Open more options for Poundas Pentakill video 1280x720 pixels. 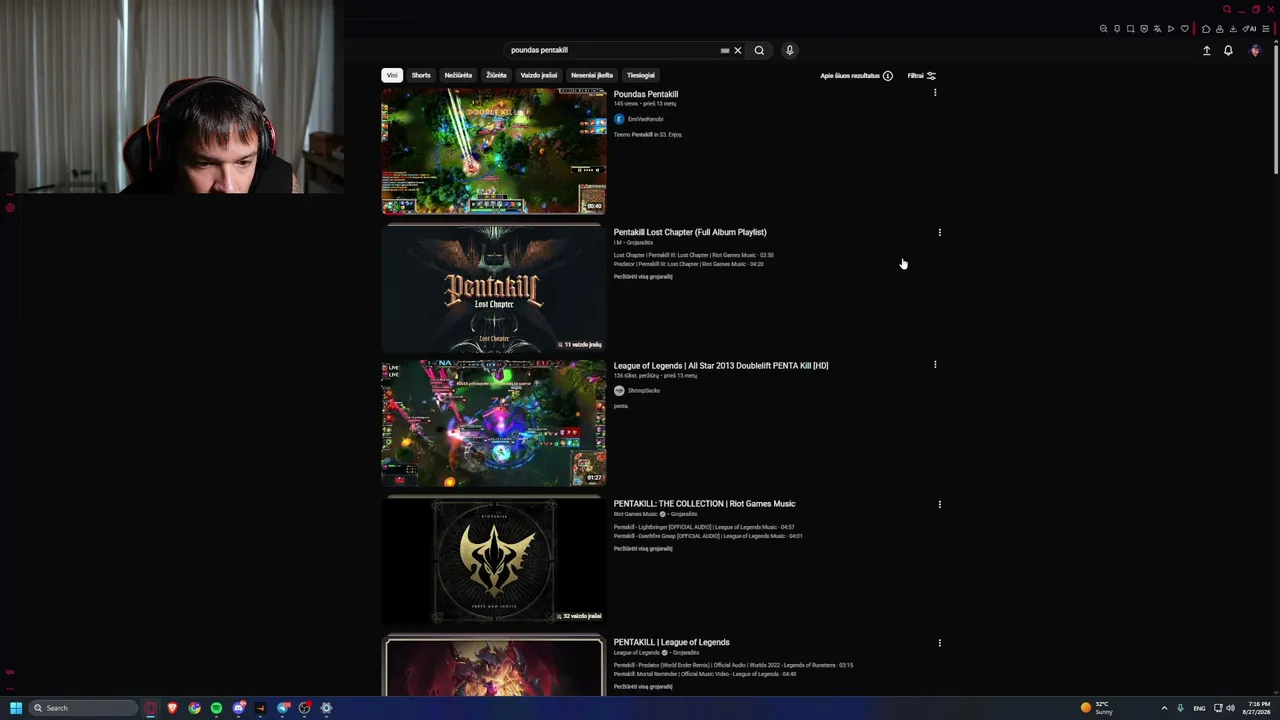pos(935,93)
